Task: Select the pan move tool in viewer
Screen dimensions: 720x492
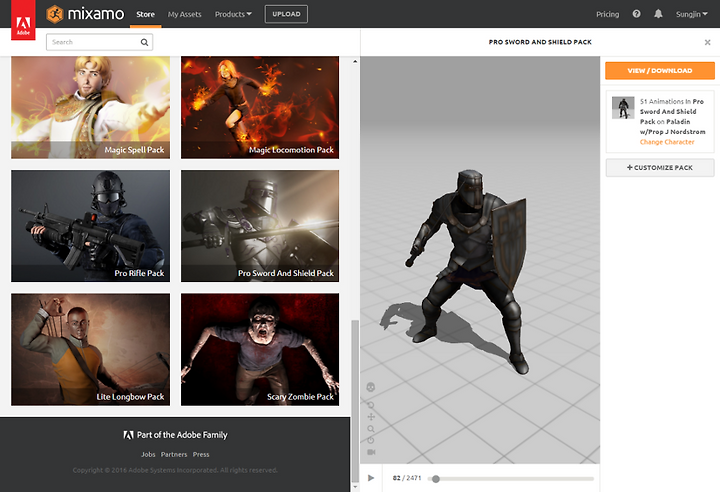Action: [x=371, y=417]
